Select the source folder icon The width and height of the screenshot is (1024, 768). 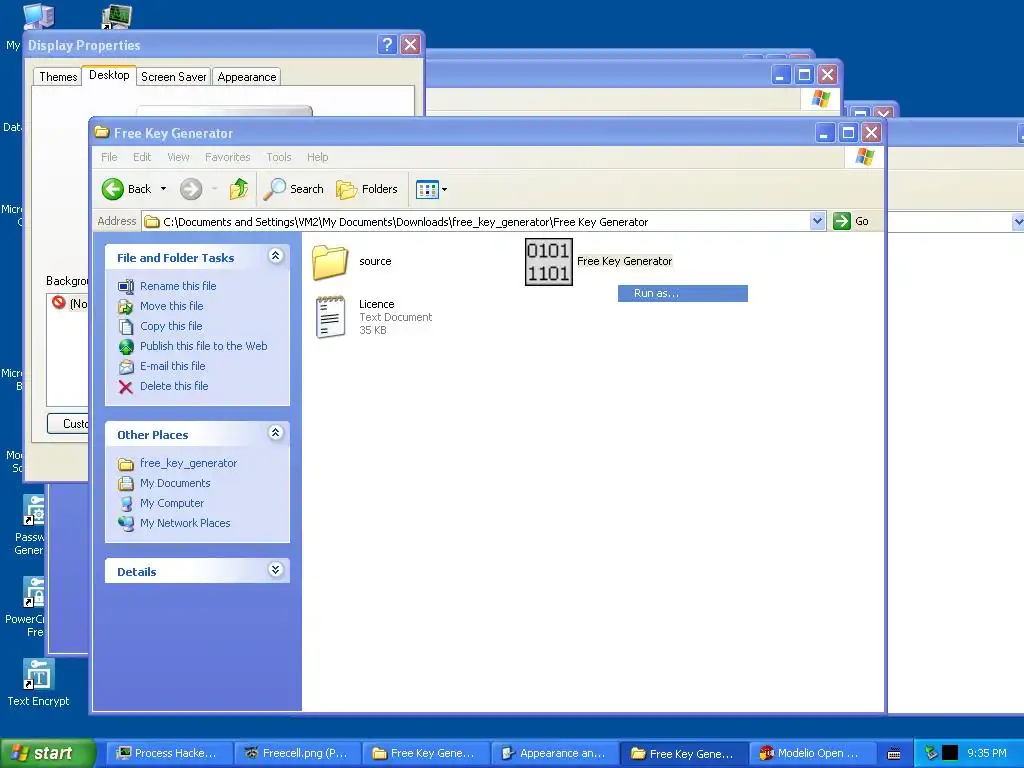(x=330, y=262)
